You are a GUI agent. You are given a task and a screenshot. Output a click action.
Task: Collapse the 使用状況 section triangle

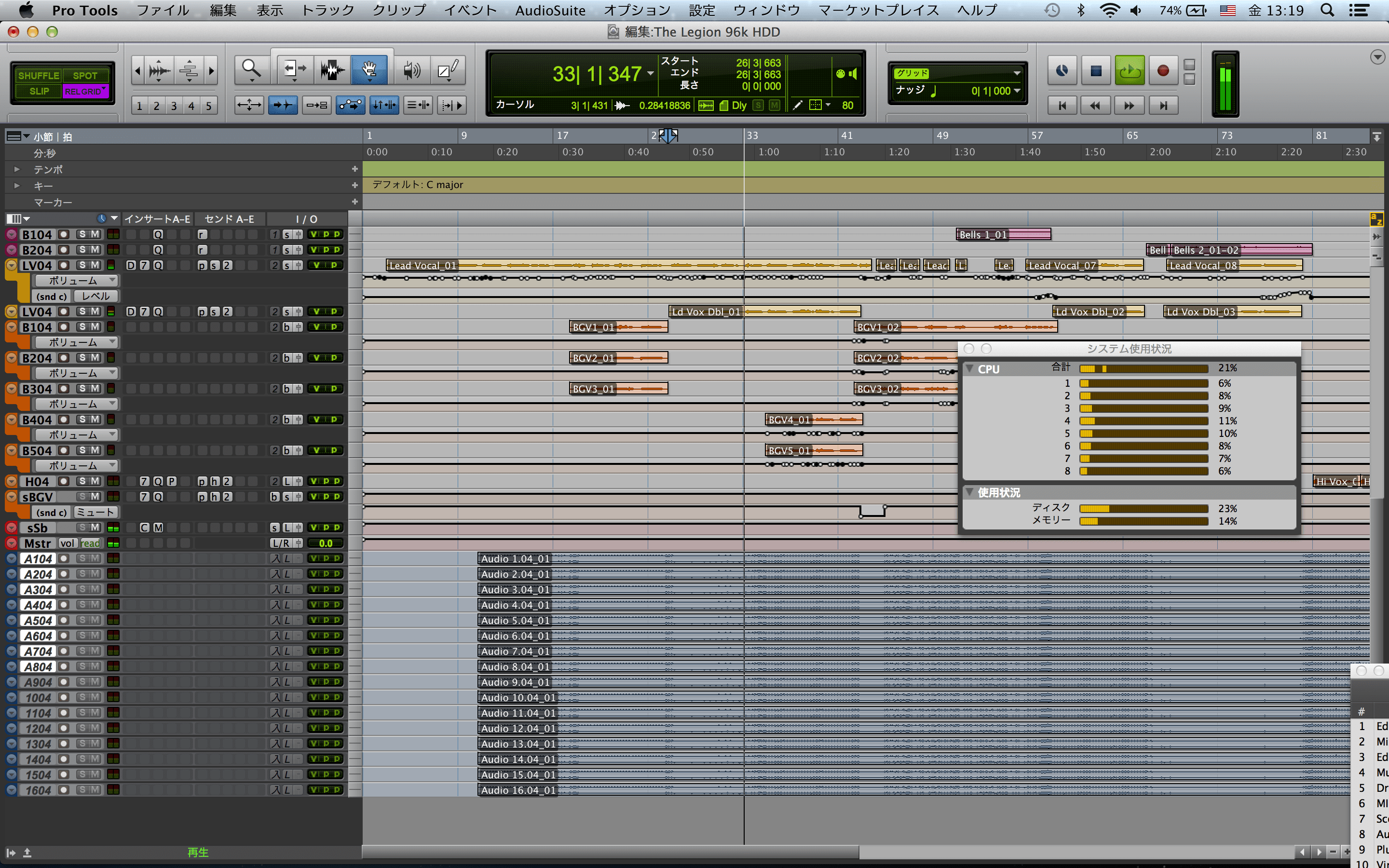(969, 492)
